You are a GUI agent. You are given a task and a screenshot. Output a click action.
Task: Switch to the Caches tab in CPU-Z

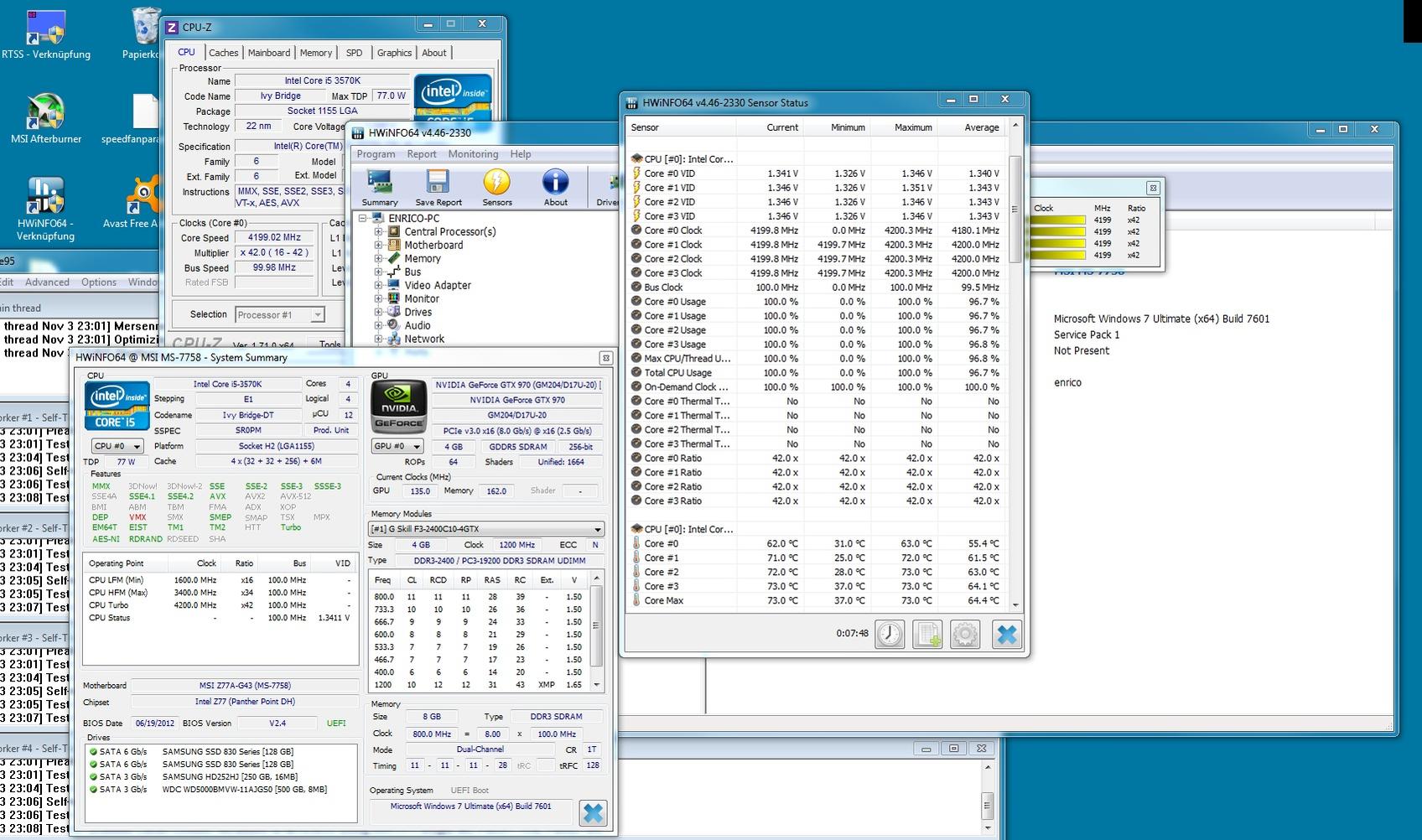pos(223,53)
